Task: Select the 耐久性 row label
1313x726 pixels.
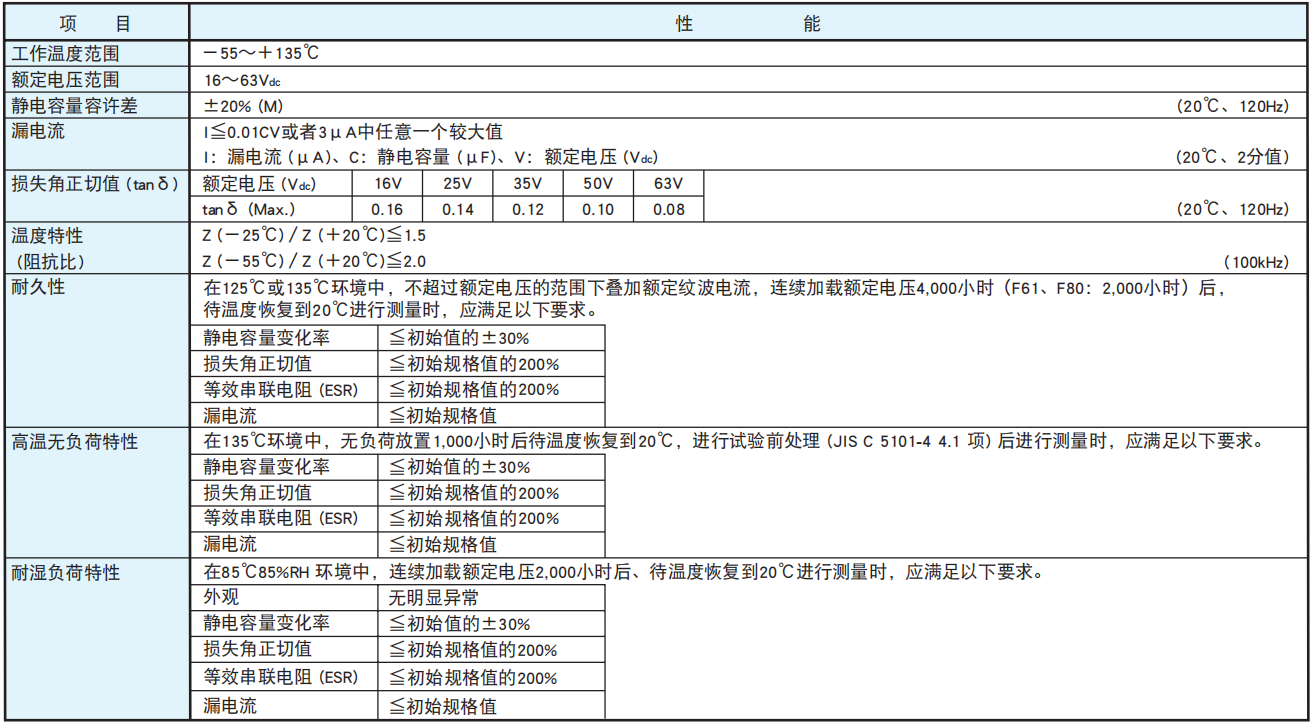Action: pyautogui.click(x=38, y=288)
